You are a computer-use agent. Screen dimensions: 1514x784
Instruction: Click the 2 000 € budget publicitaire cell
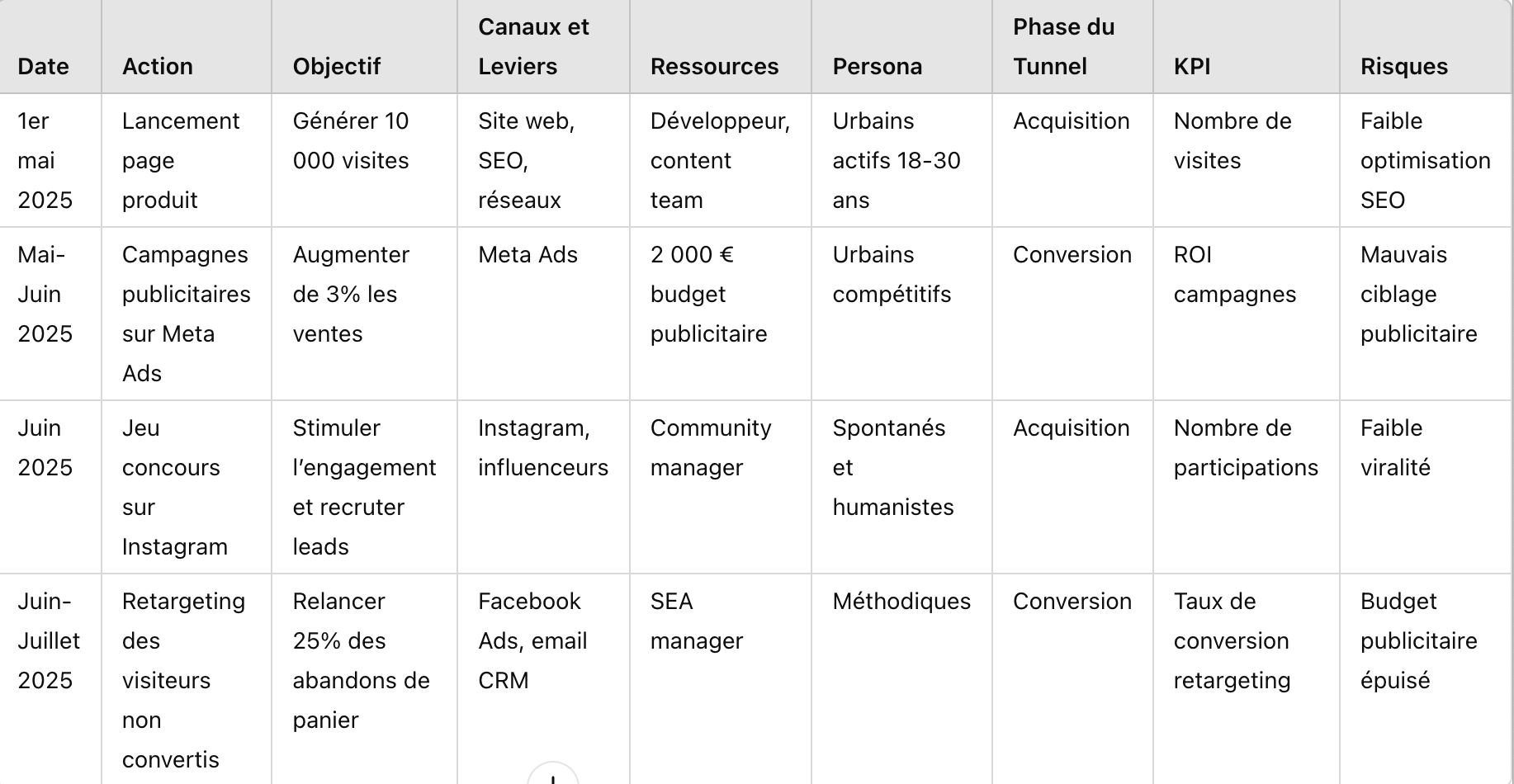[708, 294]
